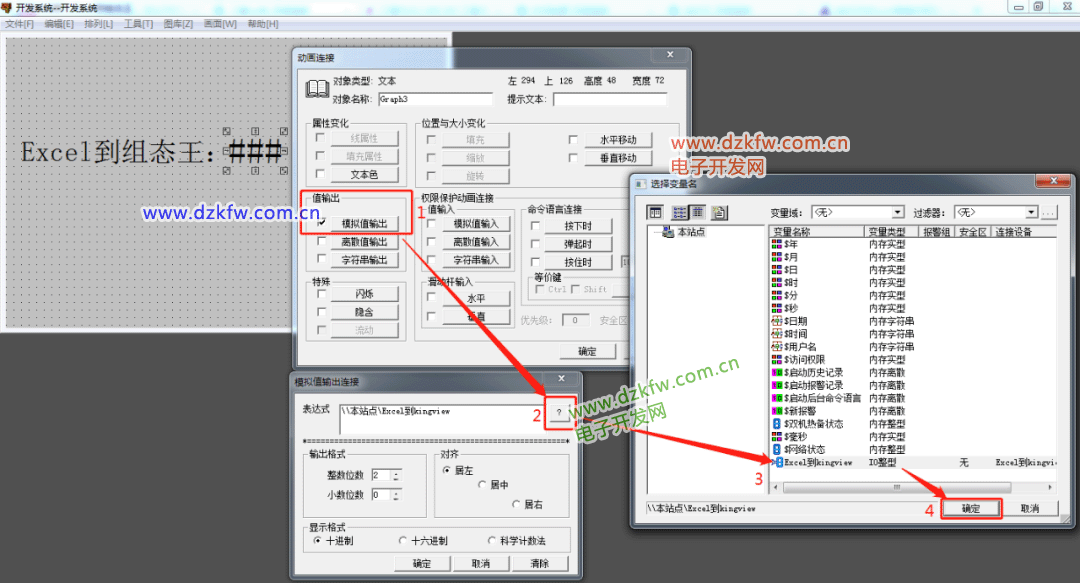The image size is (1080, 583).
Task: Open the 过滤器 dropdown
Action: pyautogui.click(x=1031, y=213)
